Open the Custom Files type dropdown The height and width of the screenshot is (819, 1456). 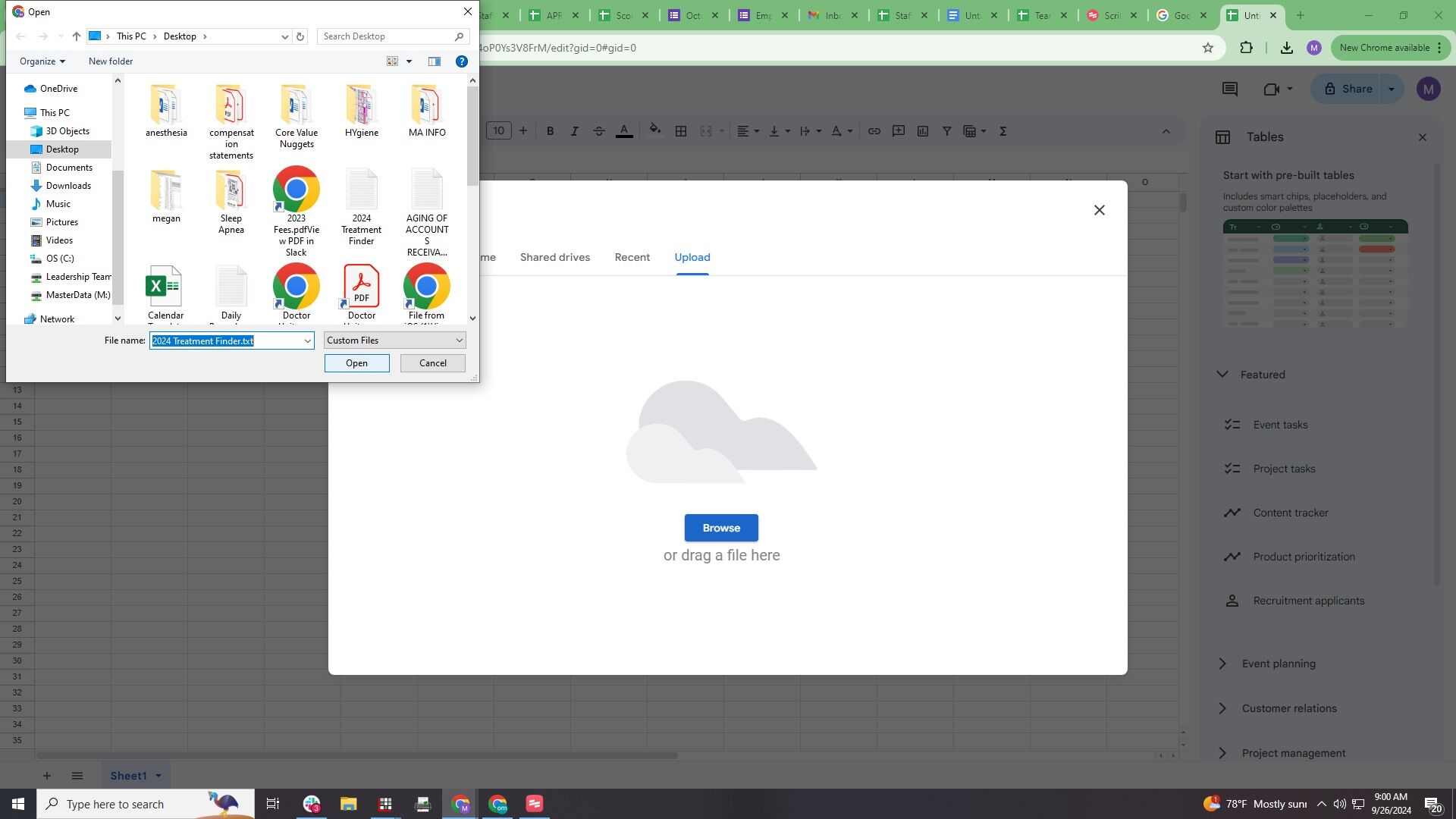[x=394, y=340]
